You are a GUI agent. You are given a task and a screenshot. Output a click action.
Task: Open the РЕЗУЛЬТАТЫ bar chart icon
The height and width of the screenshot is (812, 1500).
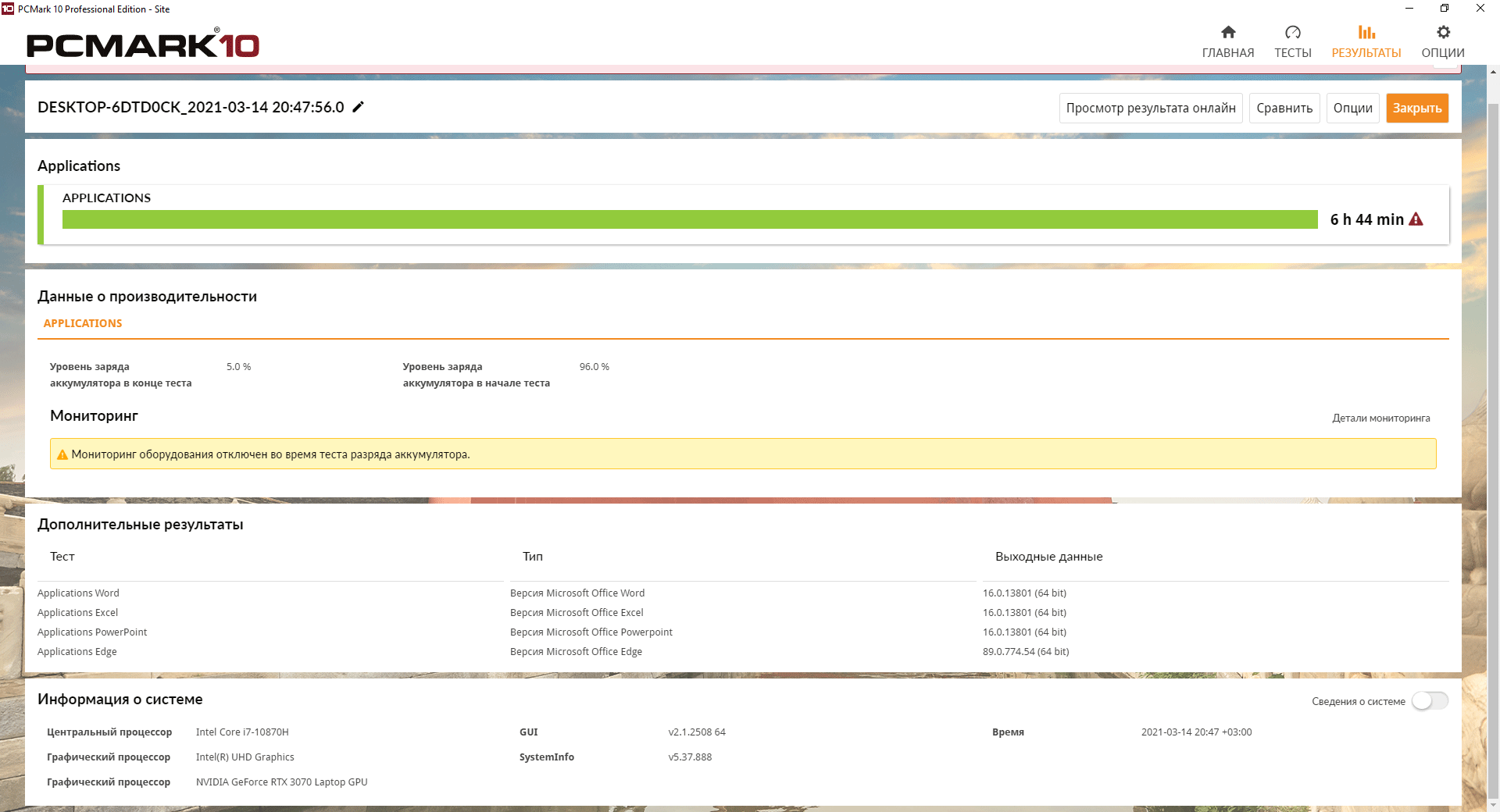tap(1366, 32)
